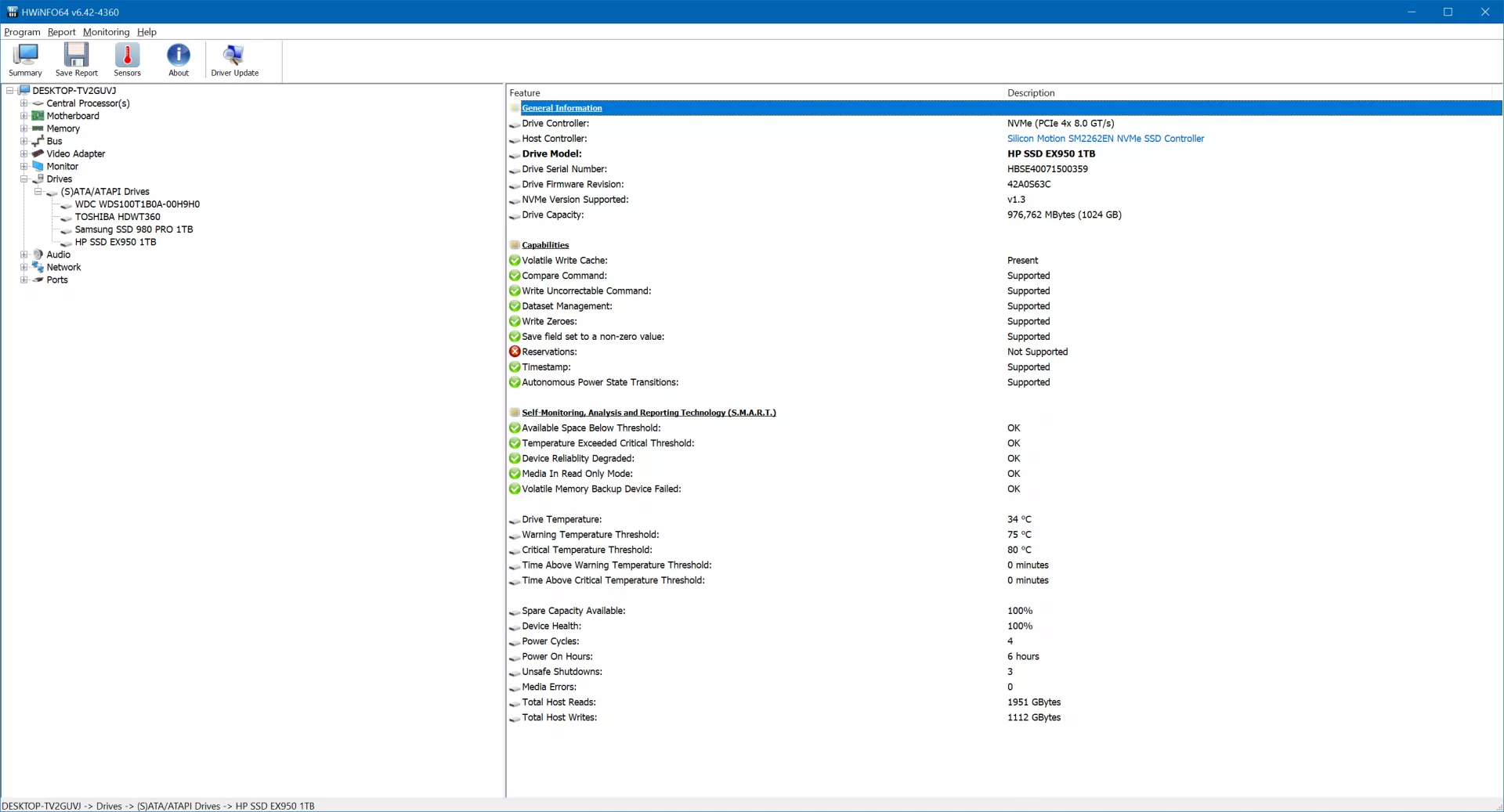Open the Silicon Motion SM2262EN controller link
This screenshot has height=812, width=1504.
[x=1105, y=139]
